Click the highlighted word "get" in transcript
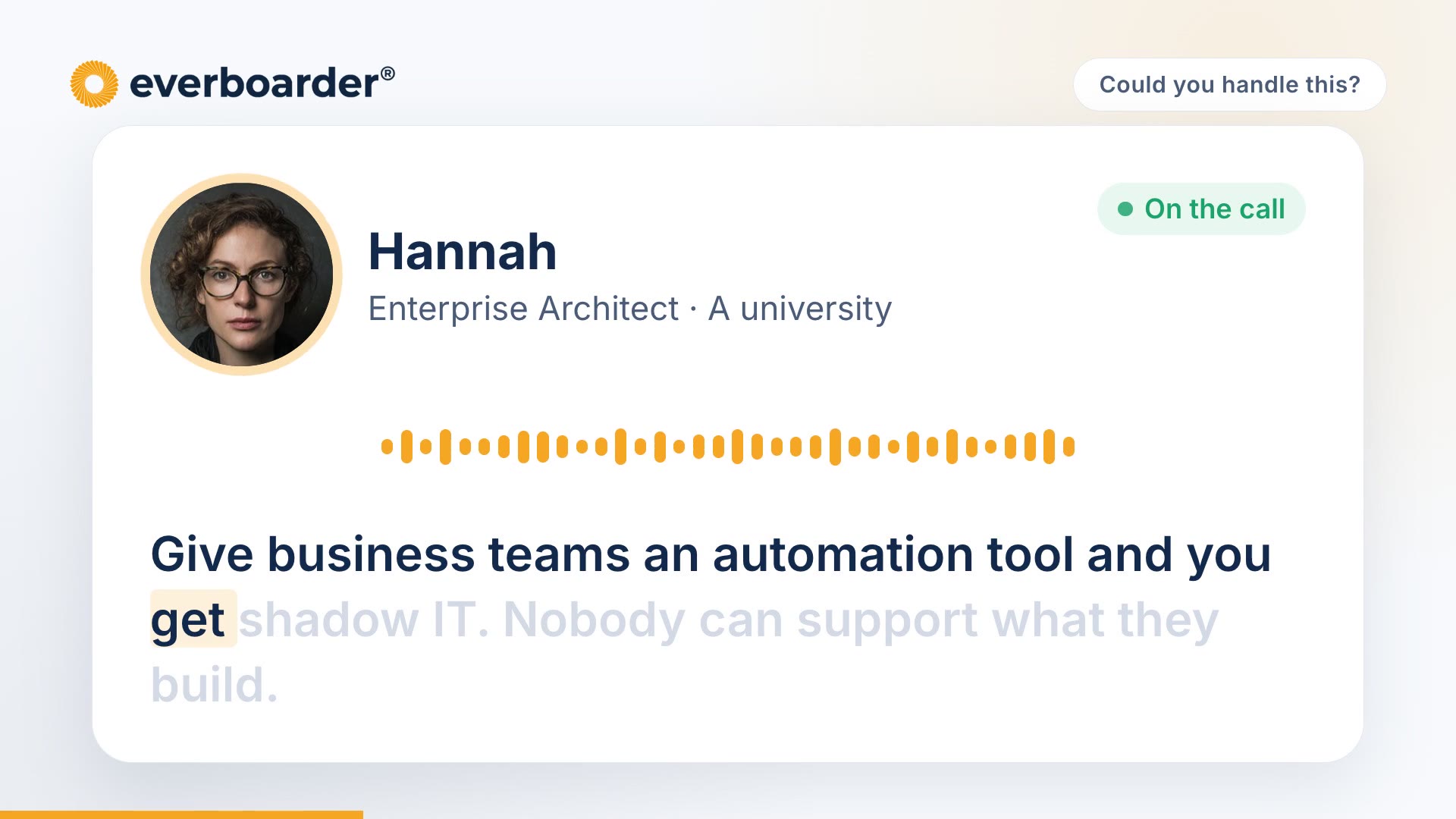Screen dimensions: 1456x819 pos(193,620)
